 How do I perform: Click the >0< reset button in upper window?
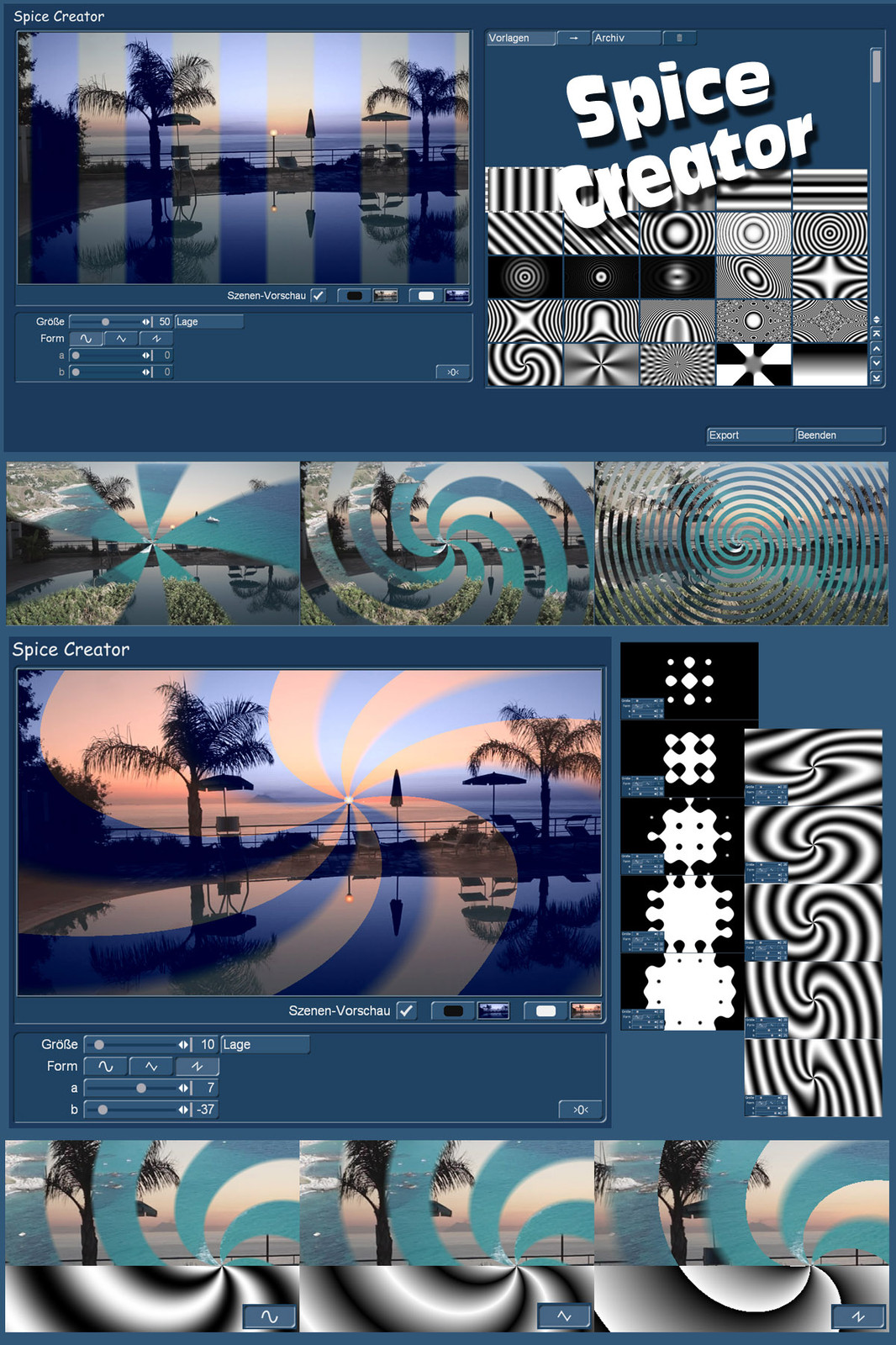click(453, 372)
